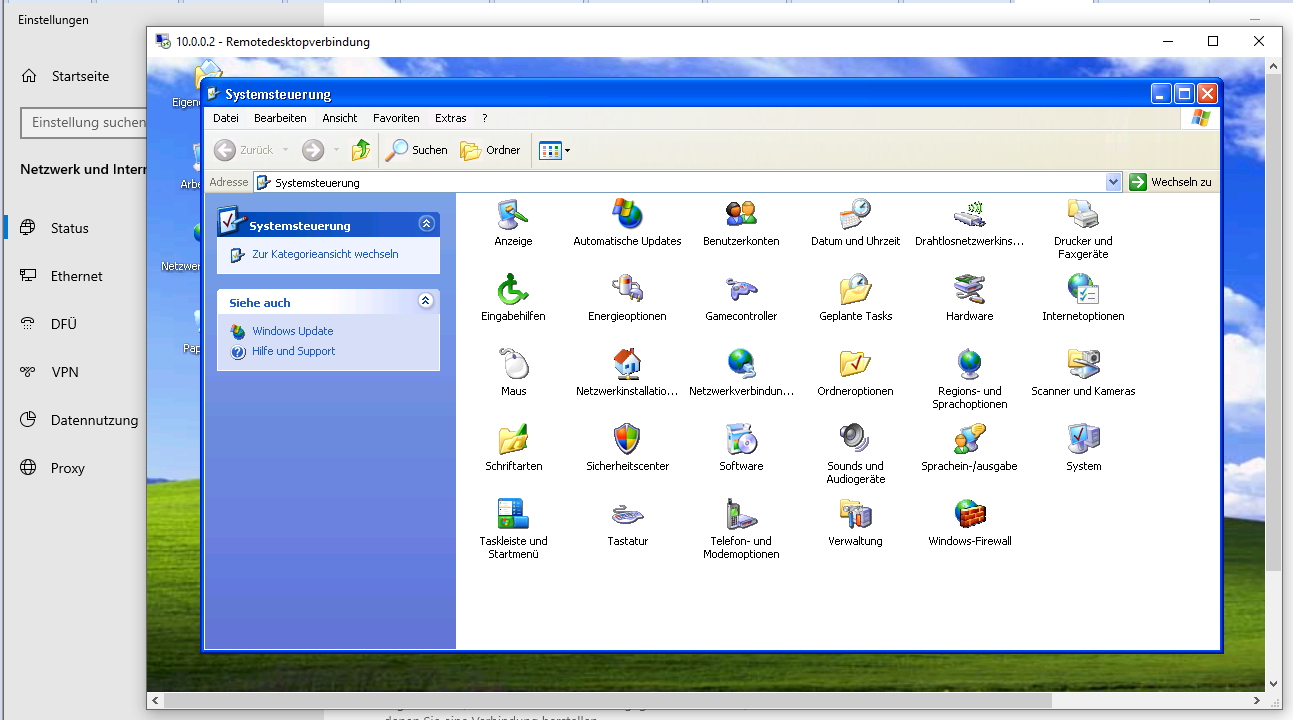1293x720 pixels.
Task: Open the Favoriten menu
Action: (x=396, y=118)
